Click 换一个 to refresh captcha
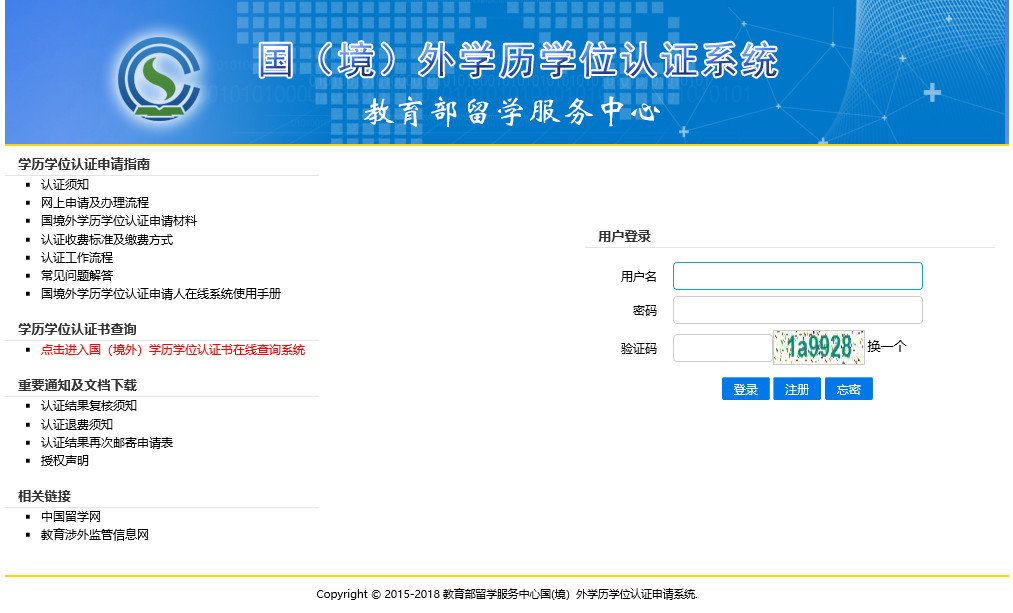This screenshot has width=1013, height=613. coord(886,347)
